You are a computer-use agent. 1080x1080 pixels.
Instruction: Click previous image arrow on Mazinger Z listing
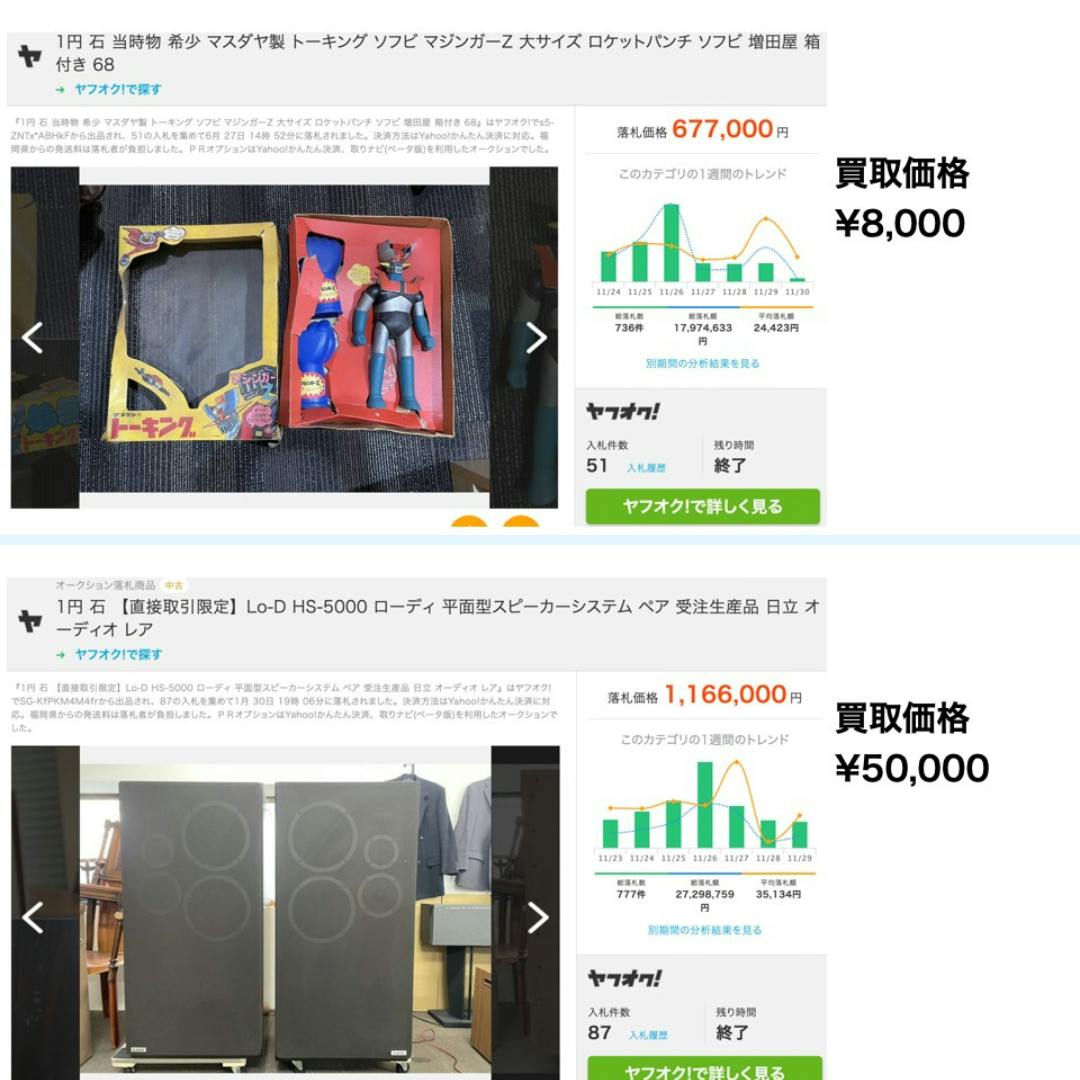(x=32, y=338)
